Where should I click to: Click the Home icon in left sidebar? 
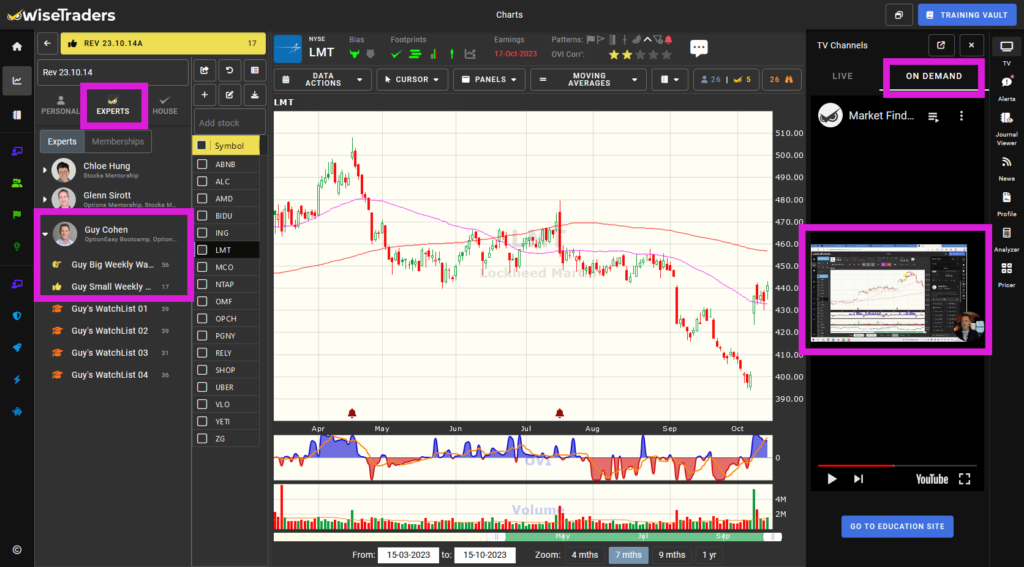point(16,46)
